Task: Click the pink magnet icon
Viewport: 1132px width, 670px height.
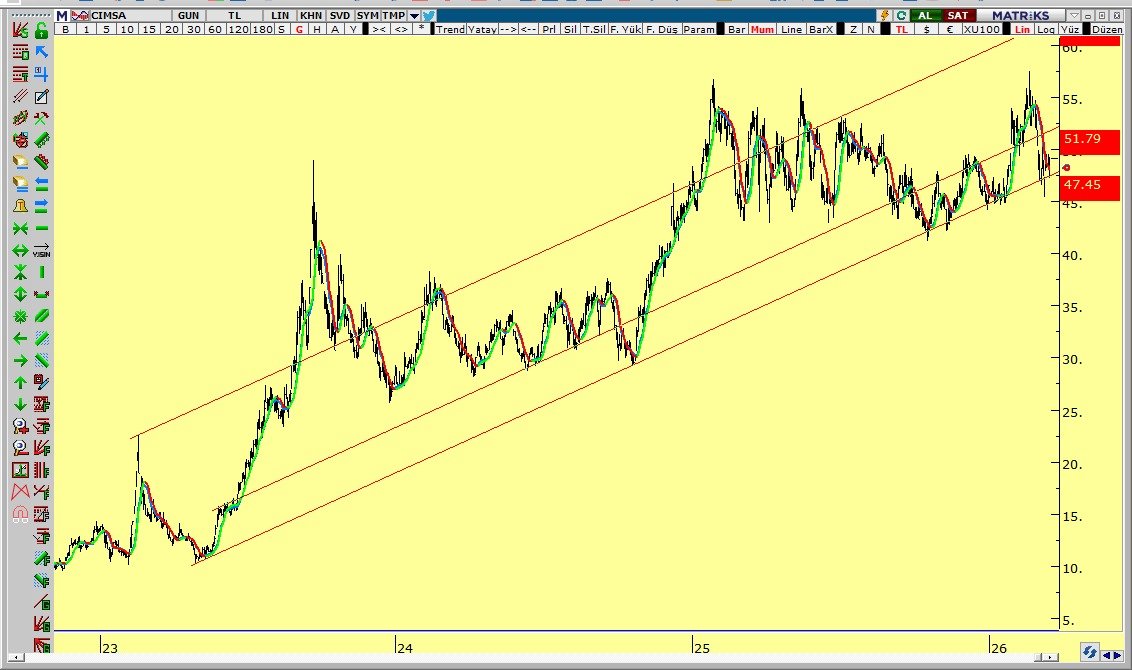Action: 20,514
